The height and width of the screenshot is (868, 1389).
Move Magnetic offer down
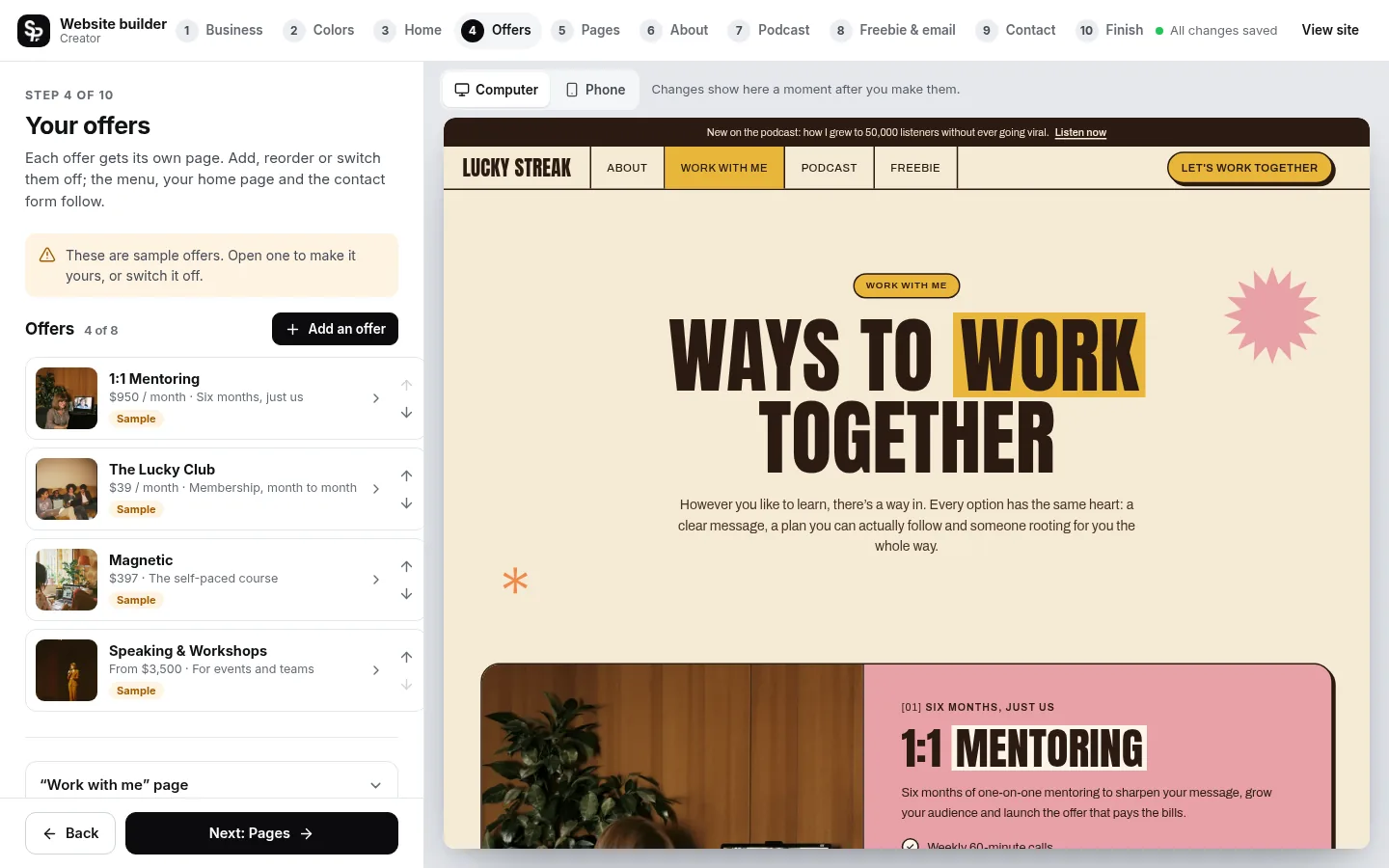[x=407, y=594]
